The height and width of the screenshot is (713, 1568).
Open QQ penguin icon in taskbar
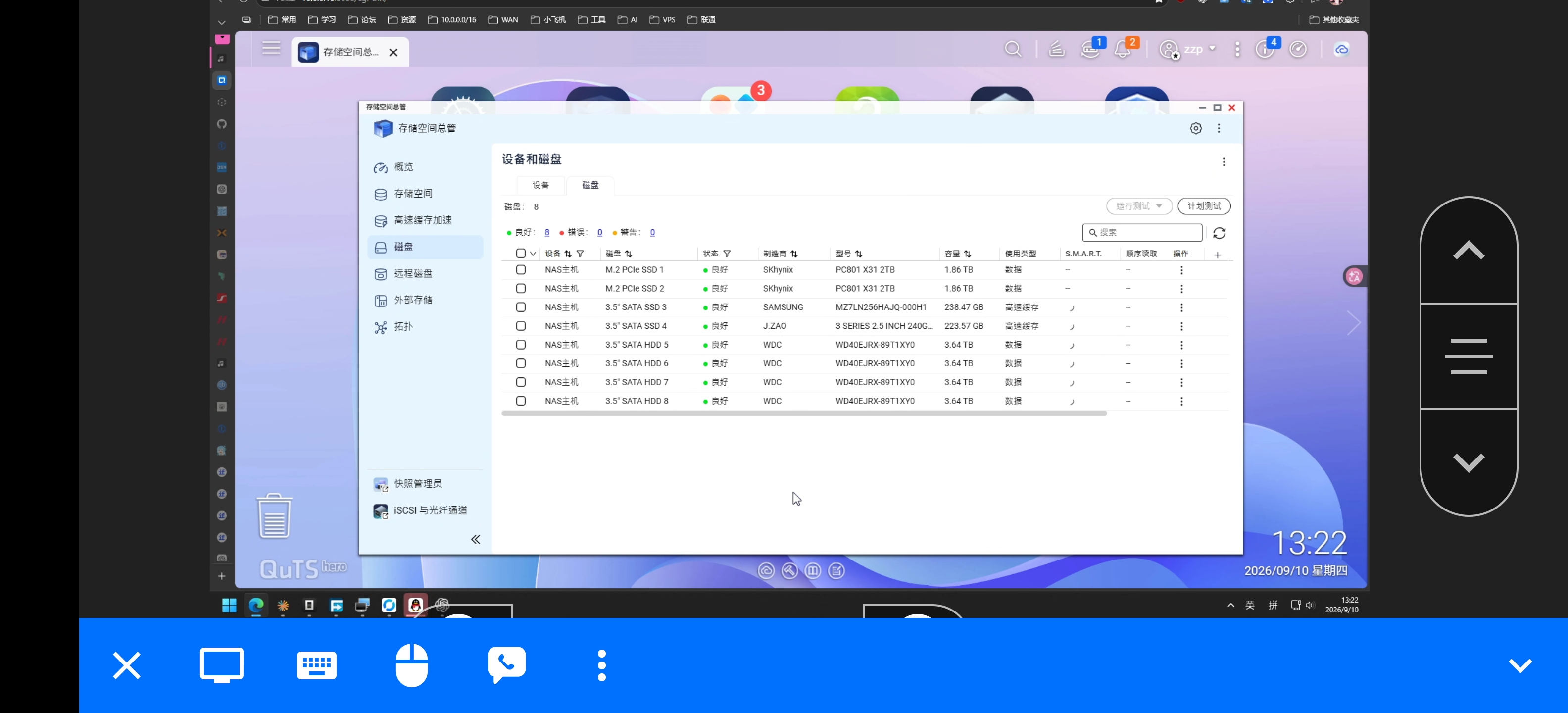416,605
